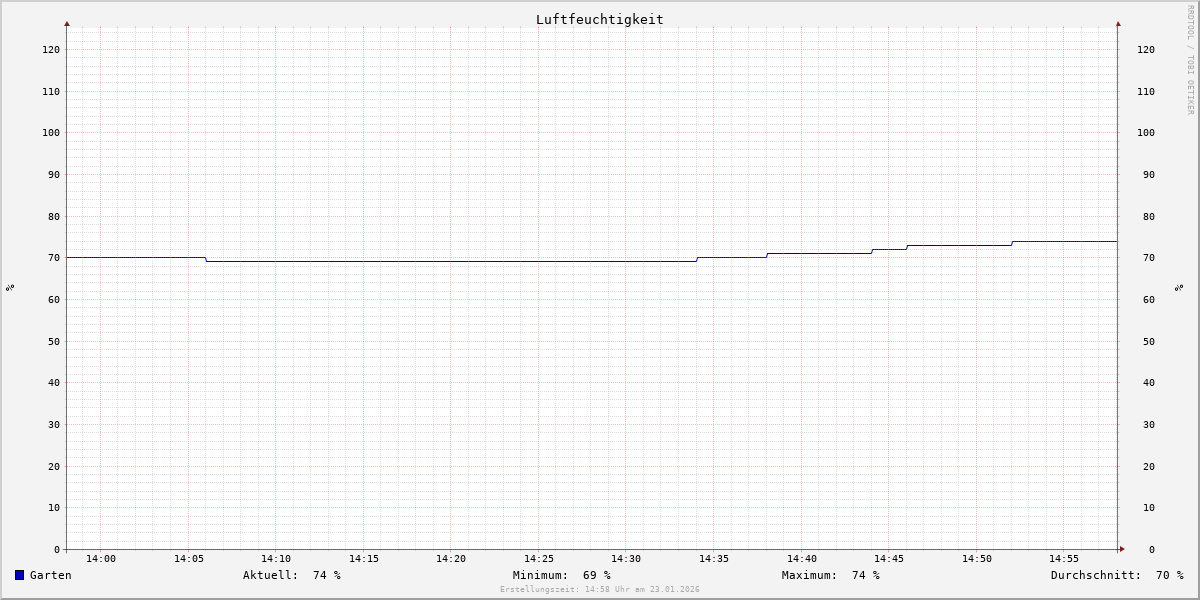Click the Erstellungszeit timestamp footer text
This screenshot has height=600, width=1200.
(600, 589)
